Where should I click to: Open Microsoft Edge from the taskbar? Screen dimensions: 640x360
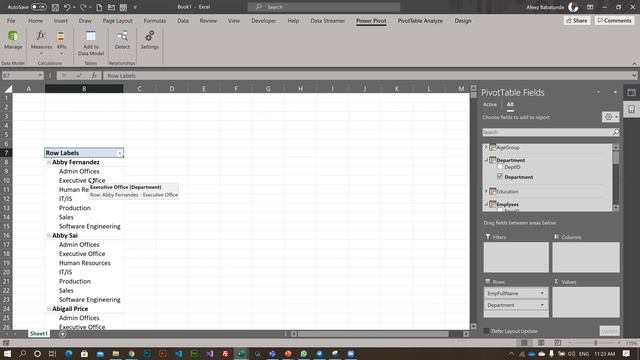69,353
